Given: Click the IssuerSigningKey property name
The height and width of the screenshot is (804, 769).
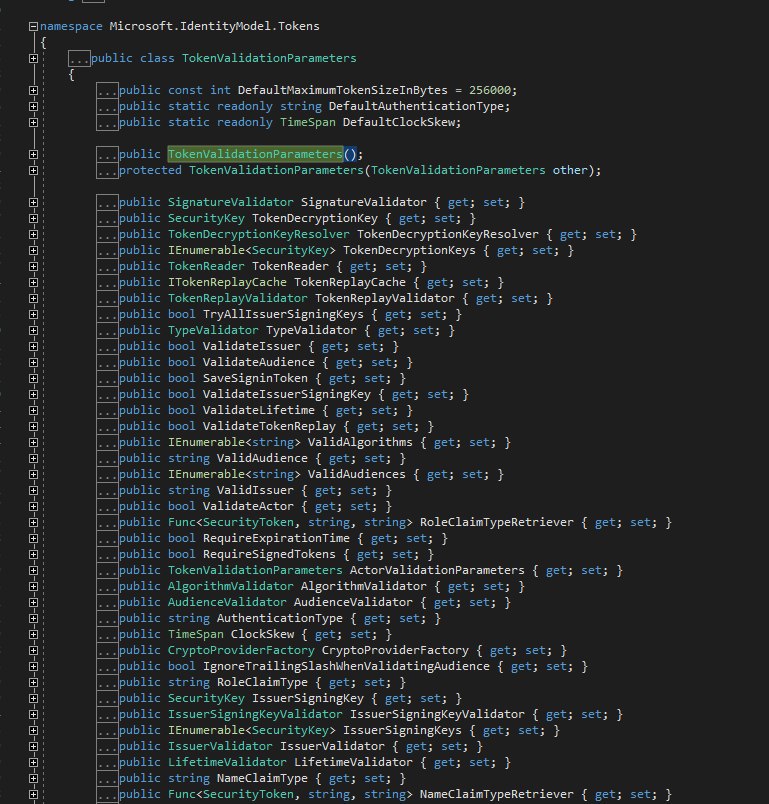Looking at the screenshot, I should [308, 698].
